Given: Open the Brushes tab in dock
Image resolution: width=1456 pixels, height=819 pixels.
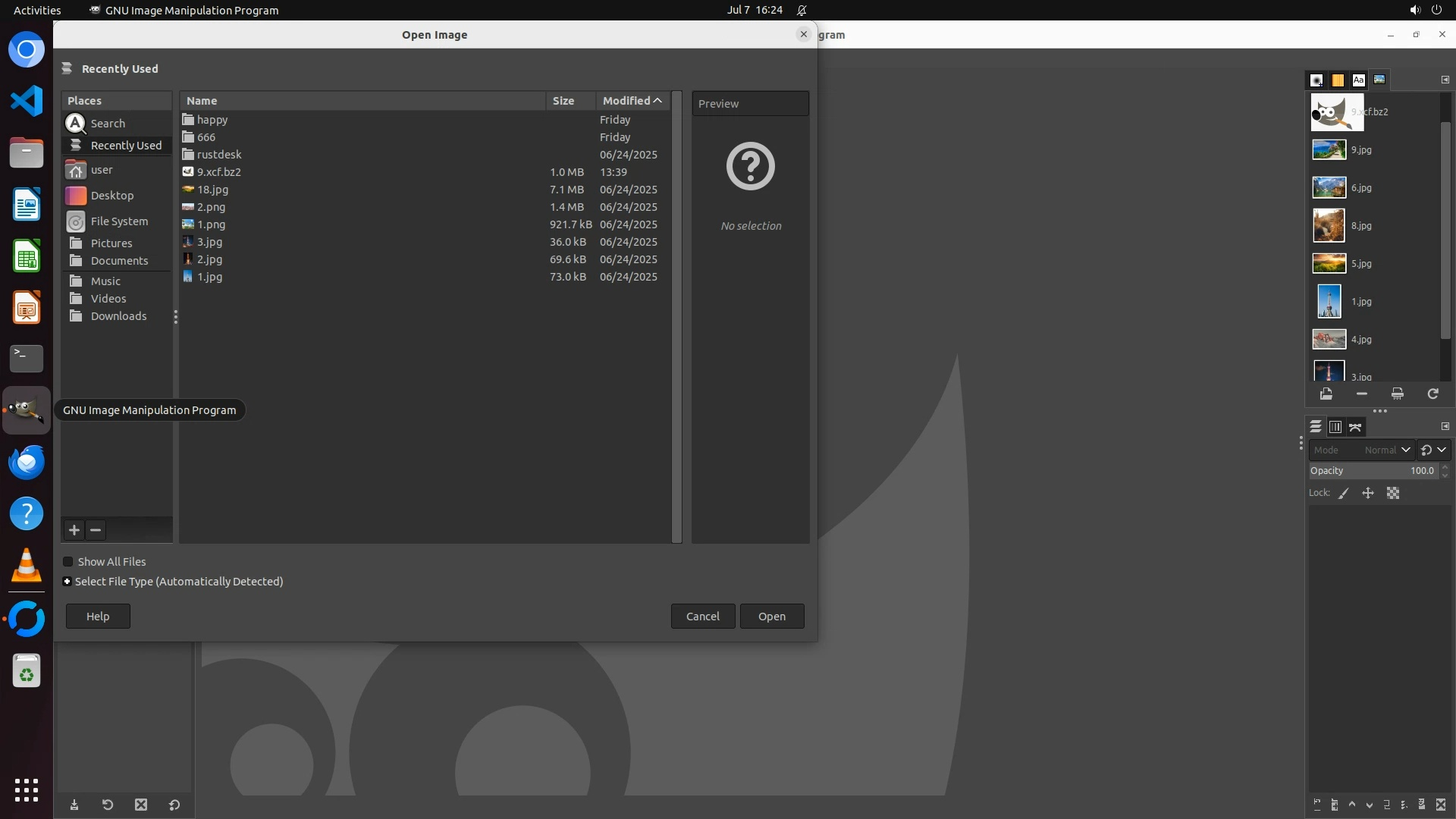Looking at the screenshot, I should click(1316, 80).
